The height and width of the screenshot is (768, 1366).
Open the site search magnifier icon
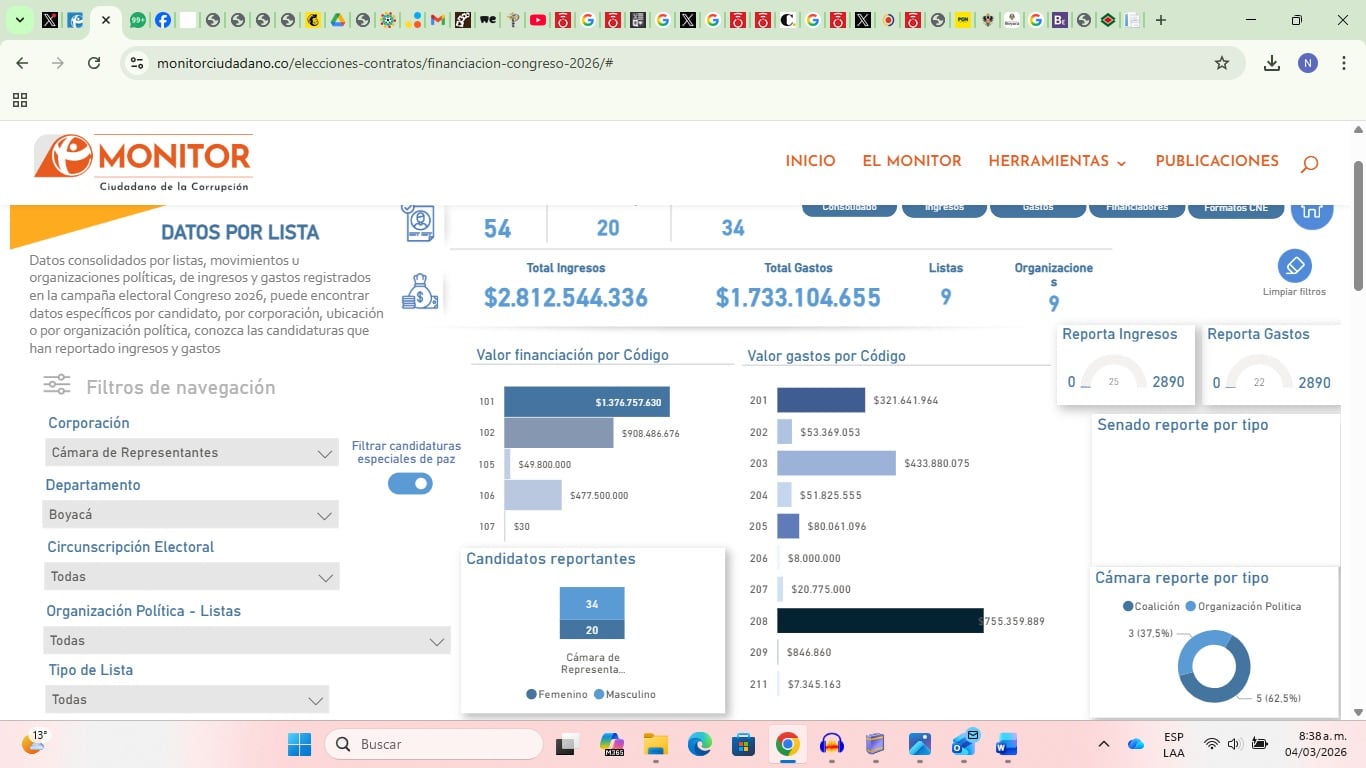coord(1309,163)
